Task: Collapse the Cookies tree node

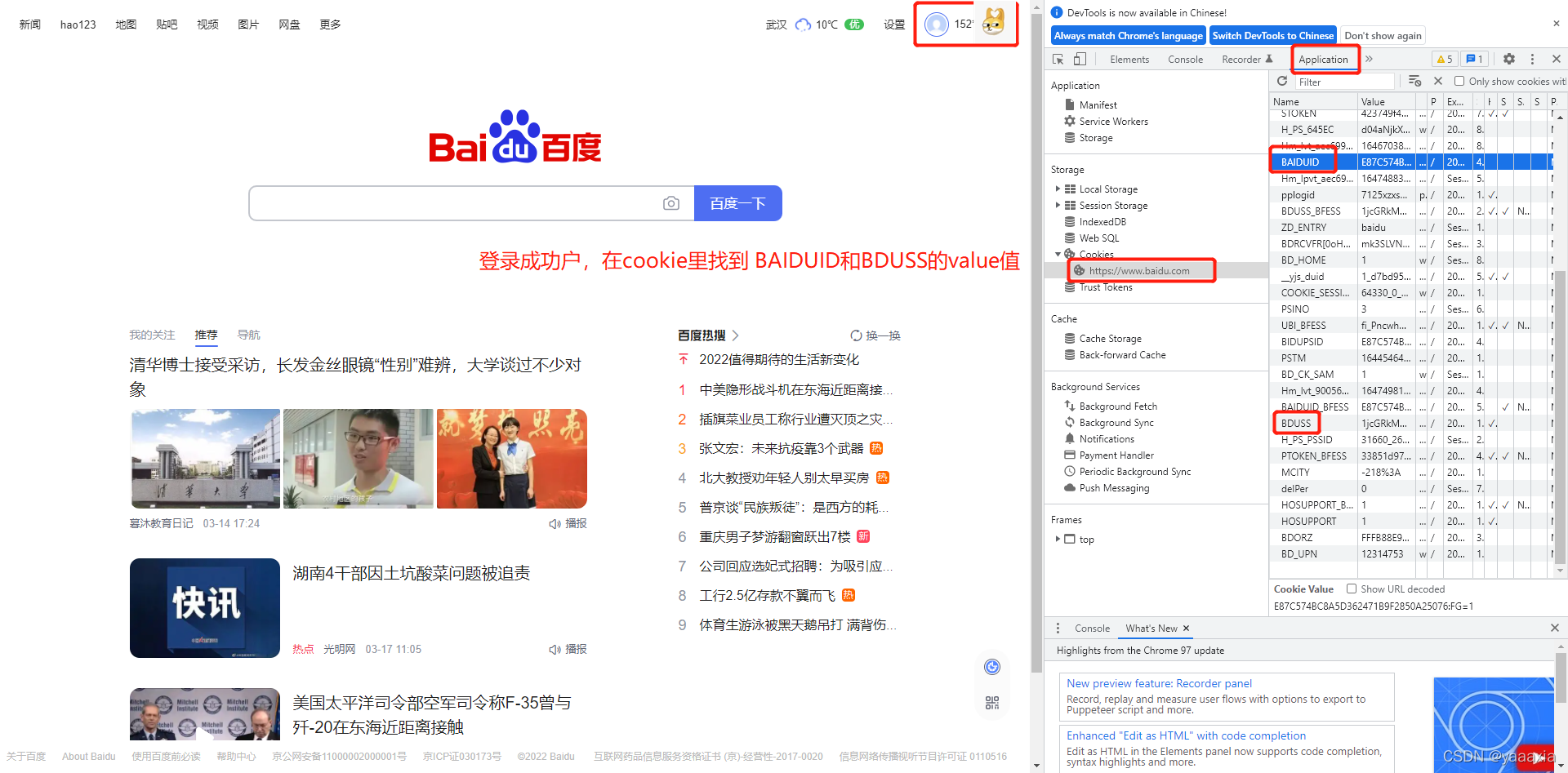Action: point(1058,254)
